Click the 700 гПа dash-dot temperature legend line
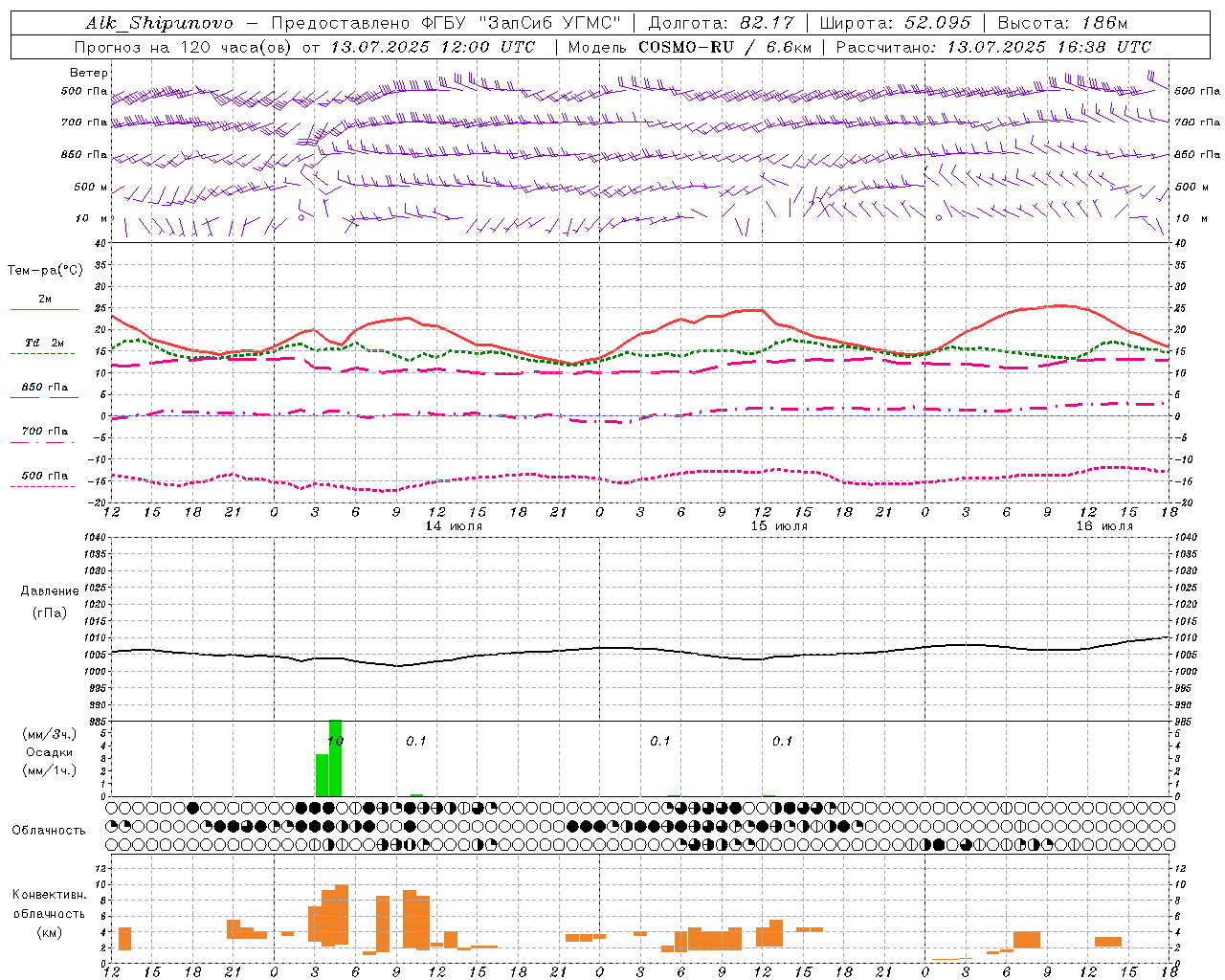The image size is (1225, 980). click(42, 442)
